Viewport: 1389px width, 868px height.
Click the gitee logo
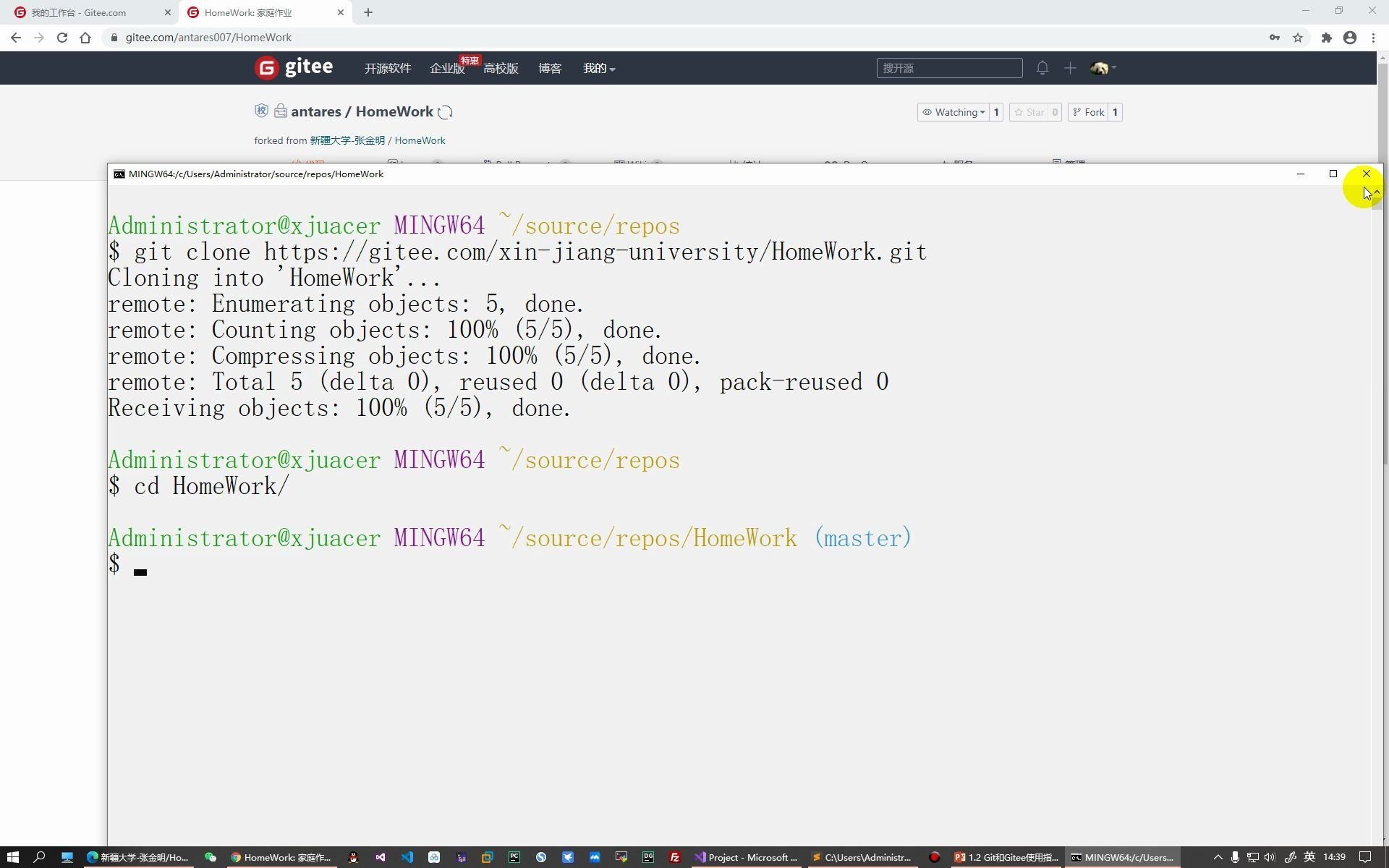[294, 67]
